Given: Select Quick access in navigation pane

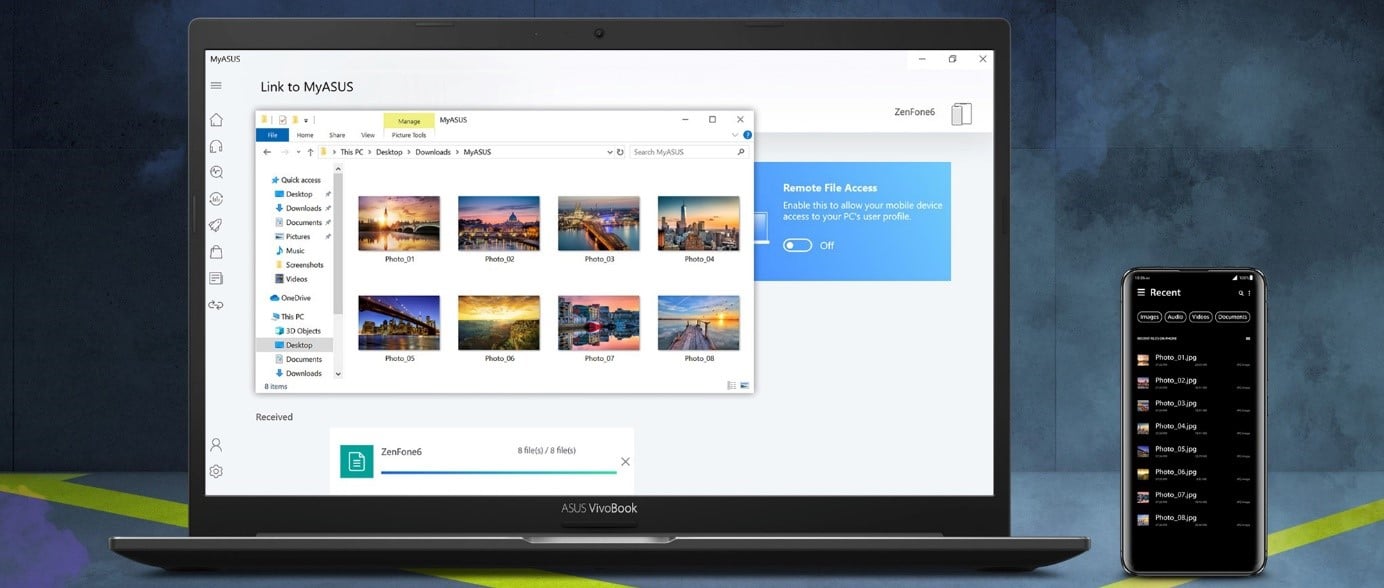Looking at the screenshot, I should click(x=295, y=180).
